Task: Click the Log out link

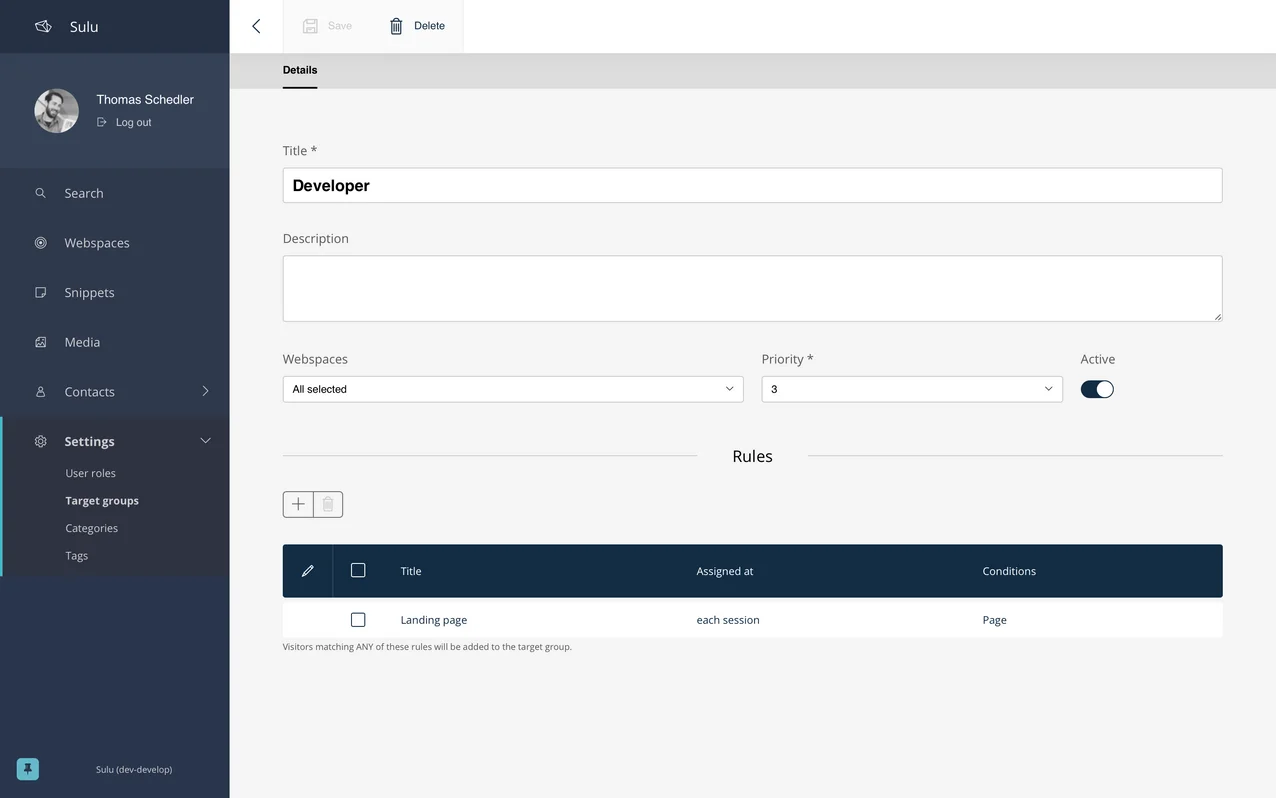Action: tap(133, 122)
